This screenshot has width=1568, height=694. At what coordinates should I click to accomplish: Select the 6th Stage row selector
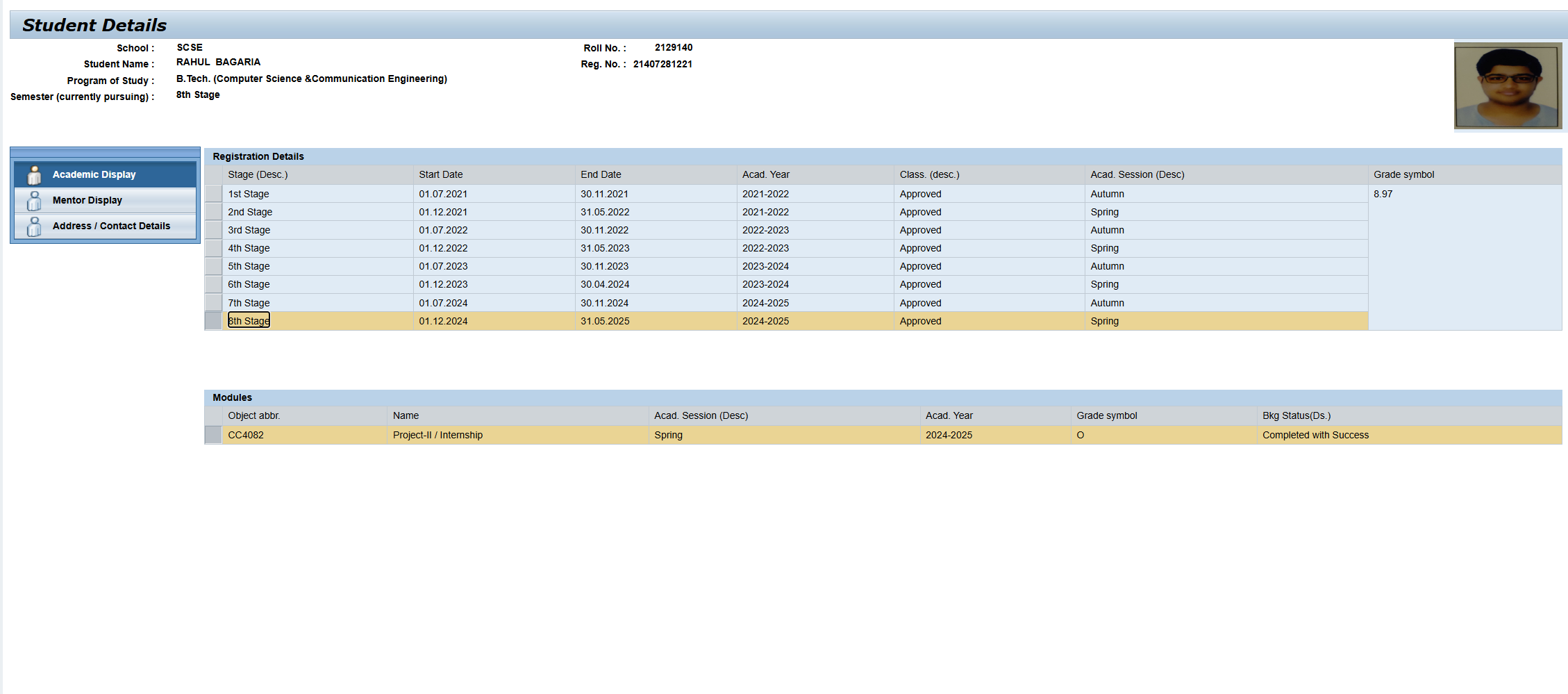click(213, 284)
